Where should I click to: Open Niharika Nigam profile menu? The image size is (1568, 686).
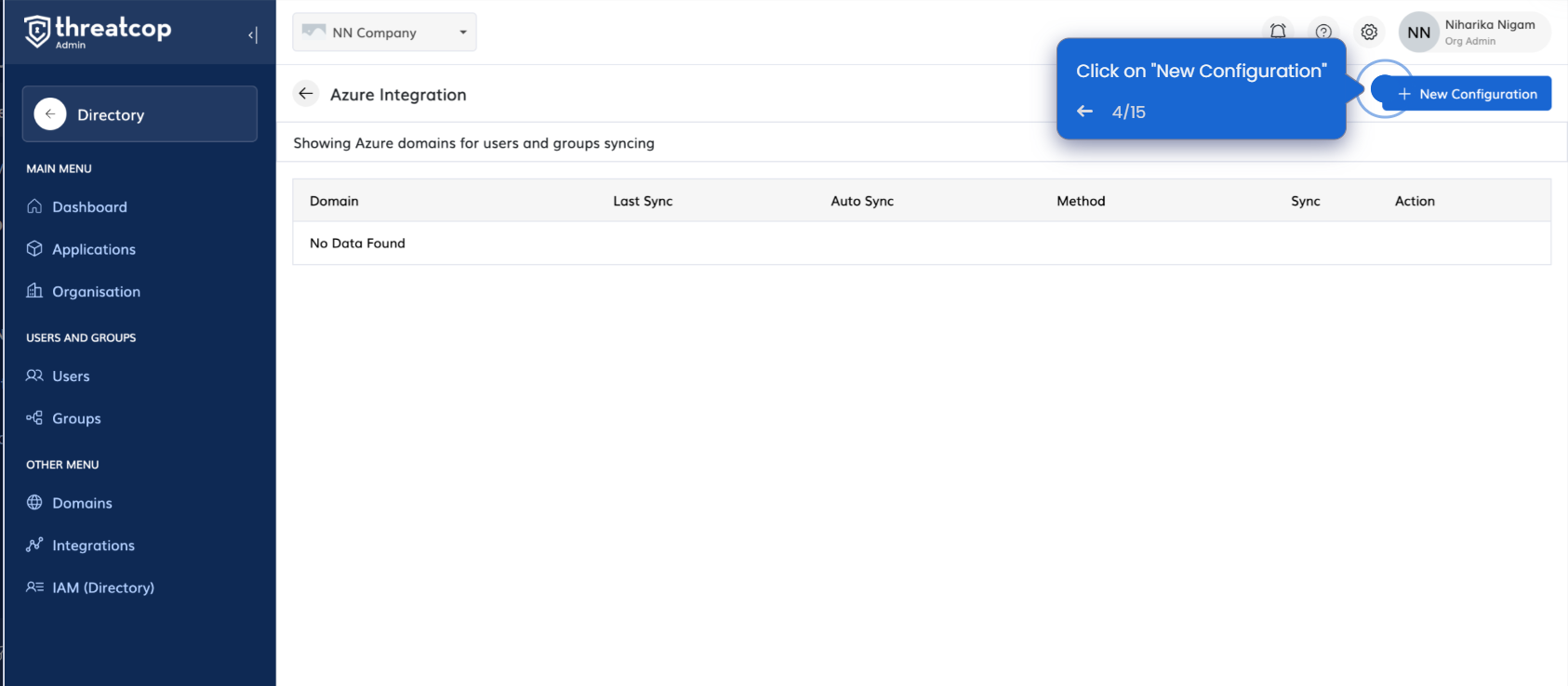(1489, 32)
